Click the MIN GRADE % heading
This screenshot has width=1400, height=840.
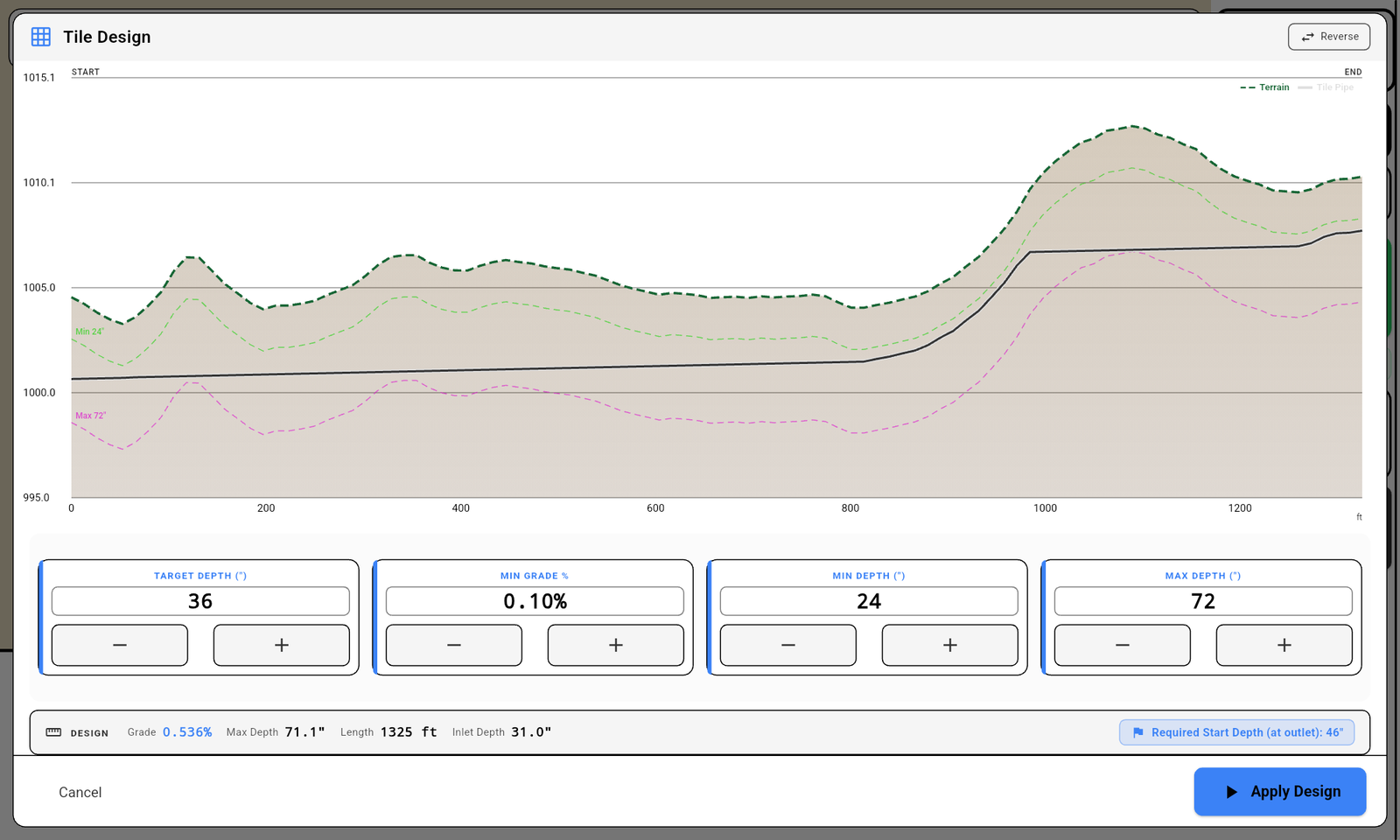click(535, 576)
